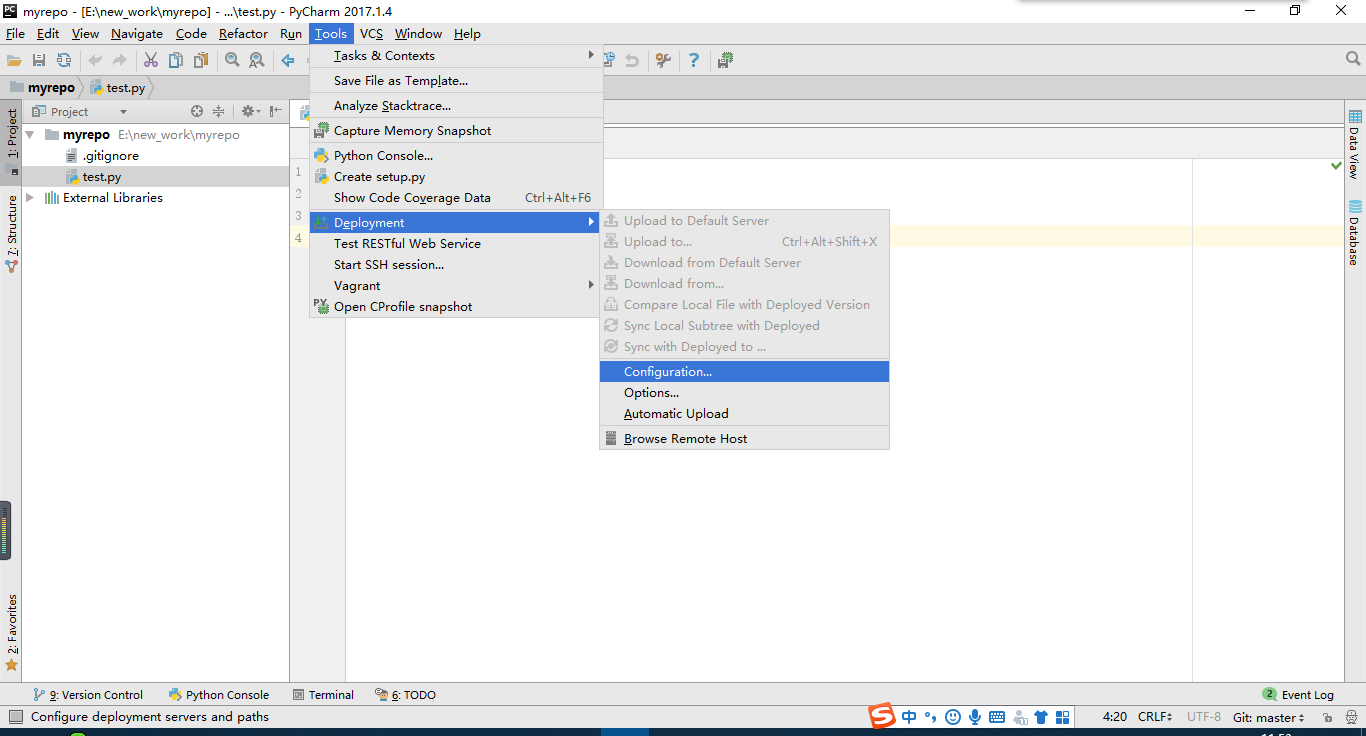The width and height of the screenshot is (1366, 736).
Task: Expand the Vagrant submenu
Action: (x=456, y=286)
